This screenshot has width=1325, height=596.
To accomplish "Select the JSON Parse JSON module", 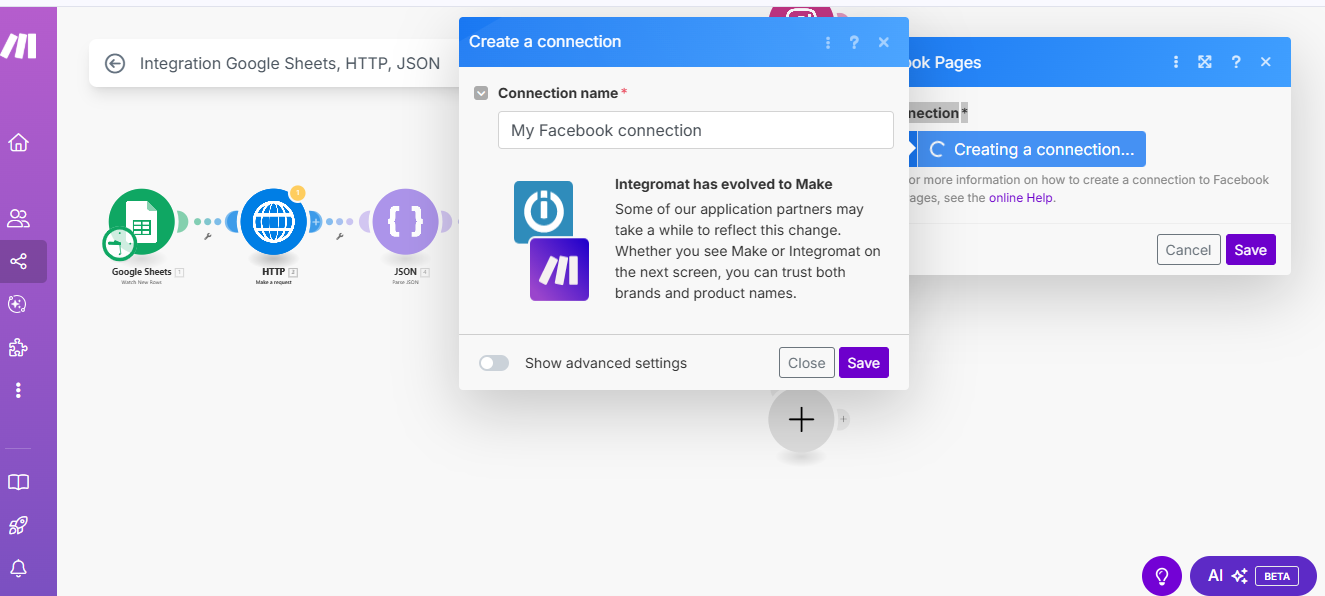I will pyautogui.click(x=405, y=222).
